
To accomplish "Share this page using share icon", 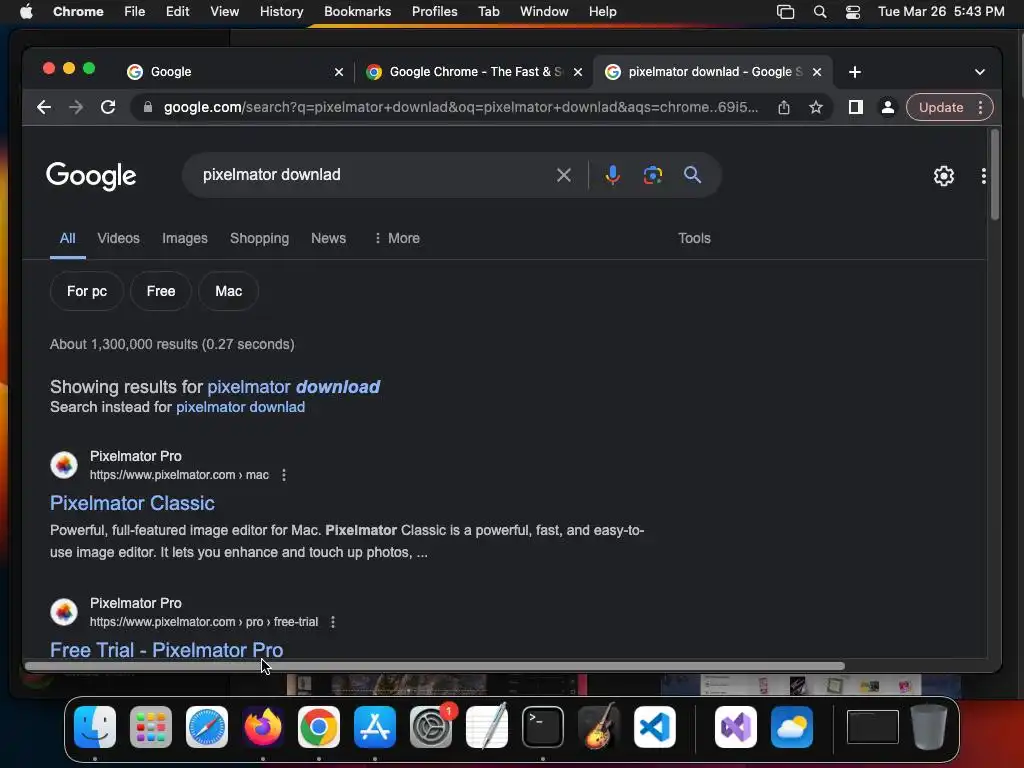I will [784, 107].
